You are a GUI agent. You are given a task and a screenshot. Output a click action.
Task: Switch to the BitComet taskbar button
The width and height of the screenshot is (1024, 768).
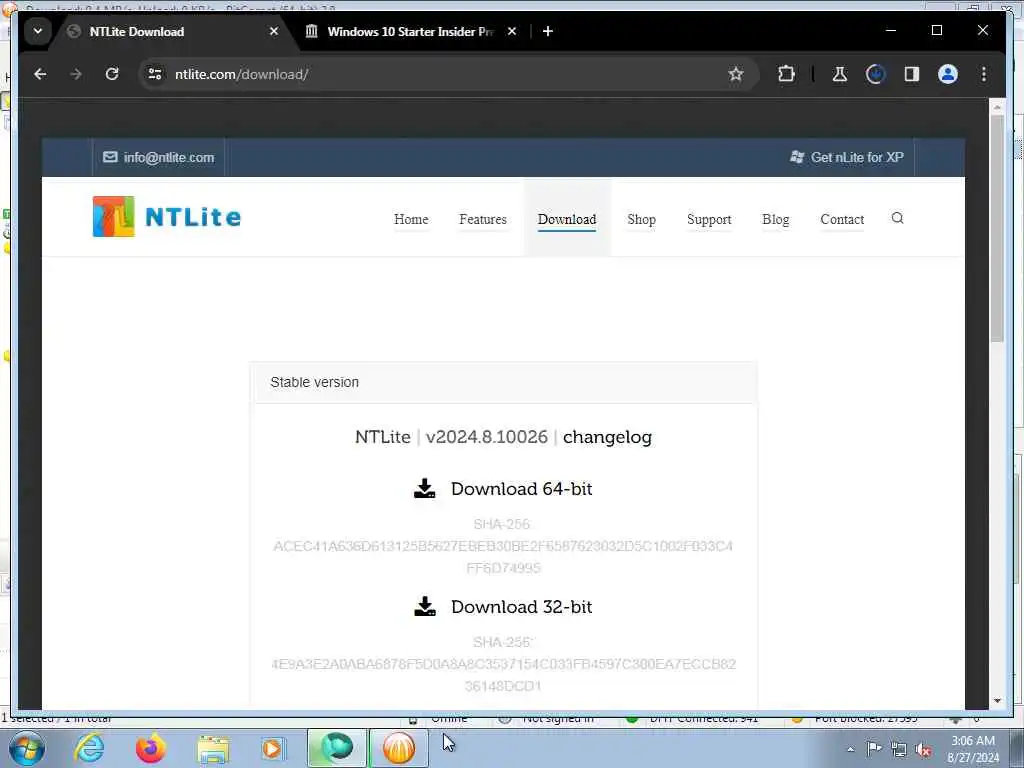point(398,748)
